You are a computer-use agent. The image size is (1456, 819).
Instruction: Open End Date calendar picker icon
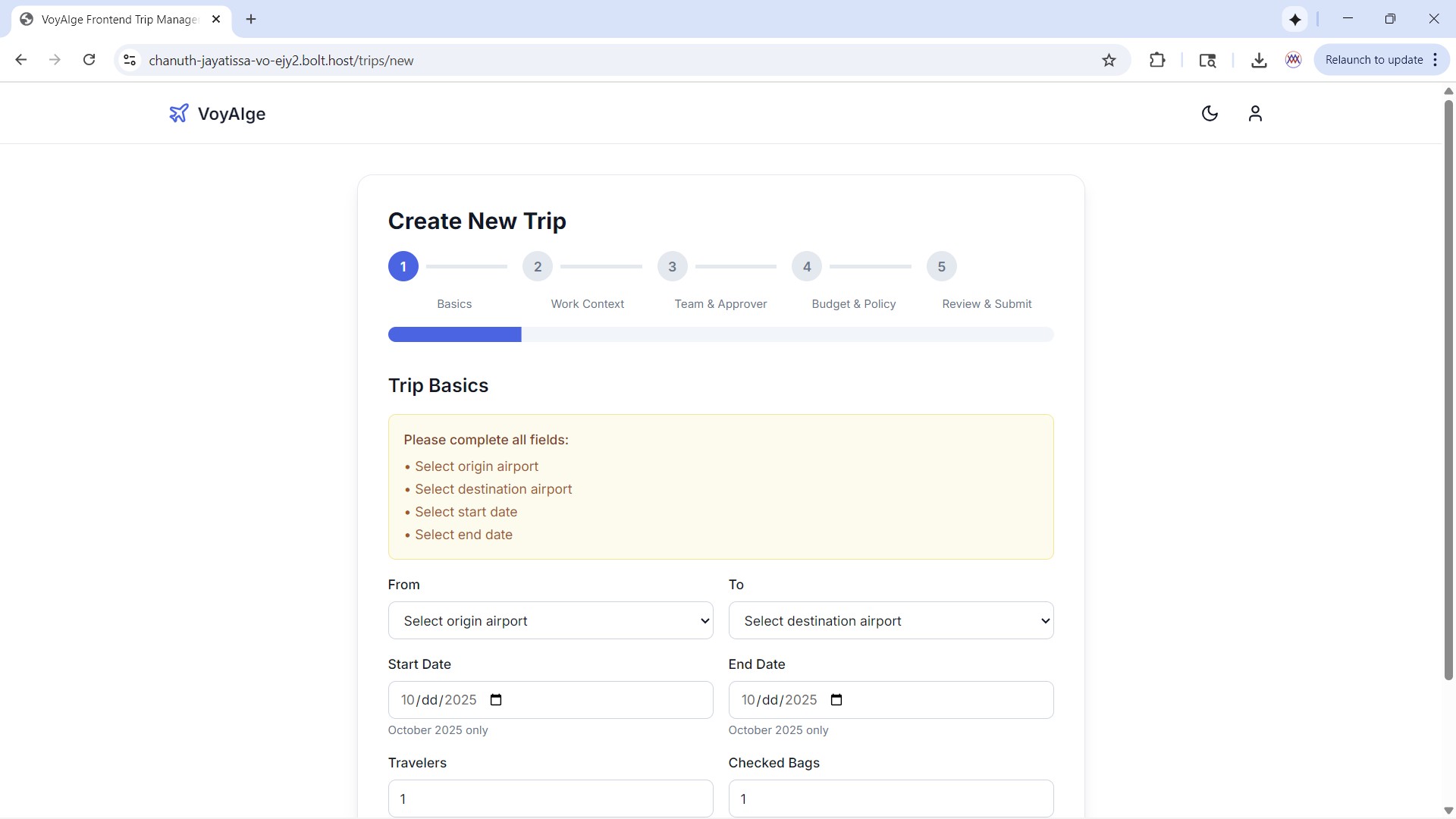[836, 700]
